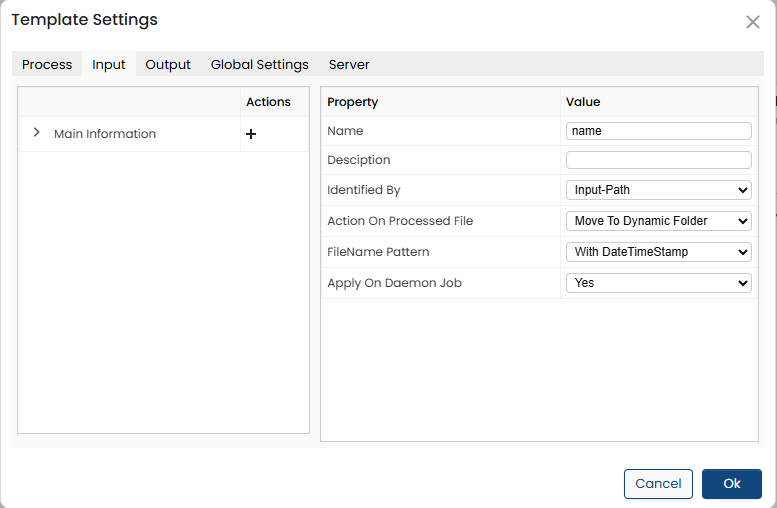Image resolution: width=777 pixels, height=508 pixels.
Task: Select the Main Information item
Action: 105,134
